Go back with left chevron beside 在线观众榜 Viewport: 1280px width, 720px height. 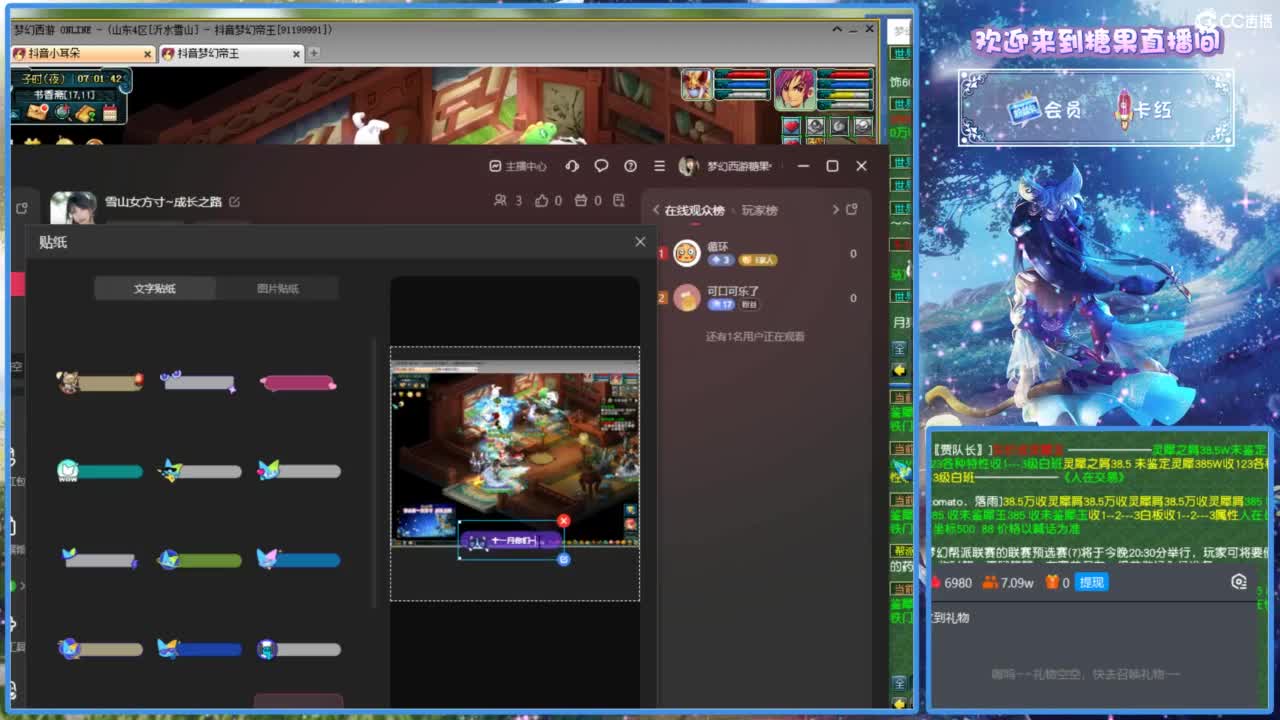click(656, 210)
